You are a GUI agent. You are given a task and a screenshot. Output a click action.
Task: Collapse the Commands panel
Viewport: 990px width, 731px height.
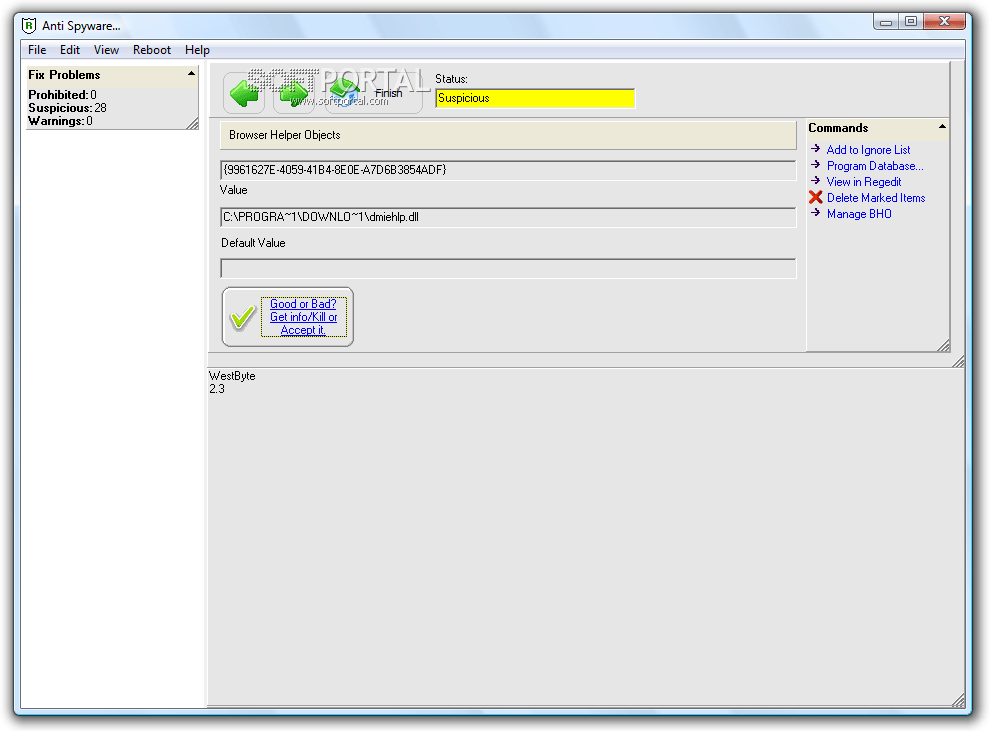click(942, 127)
